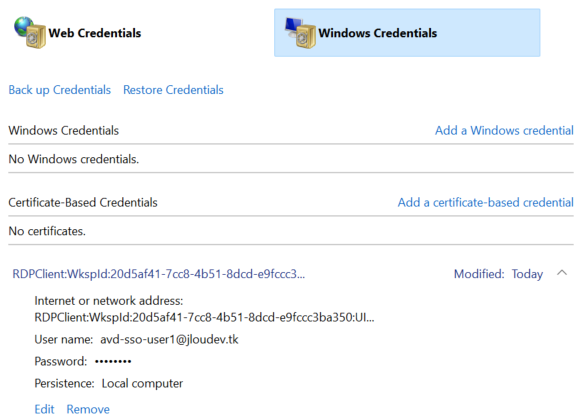Click the Windows Credentials section heading

point(64,130)
